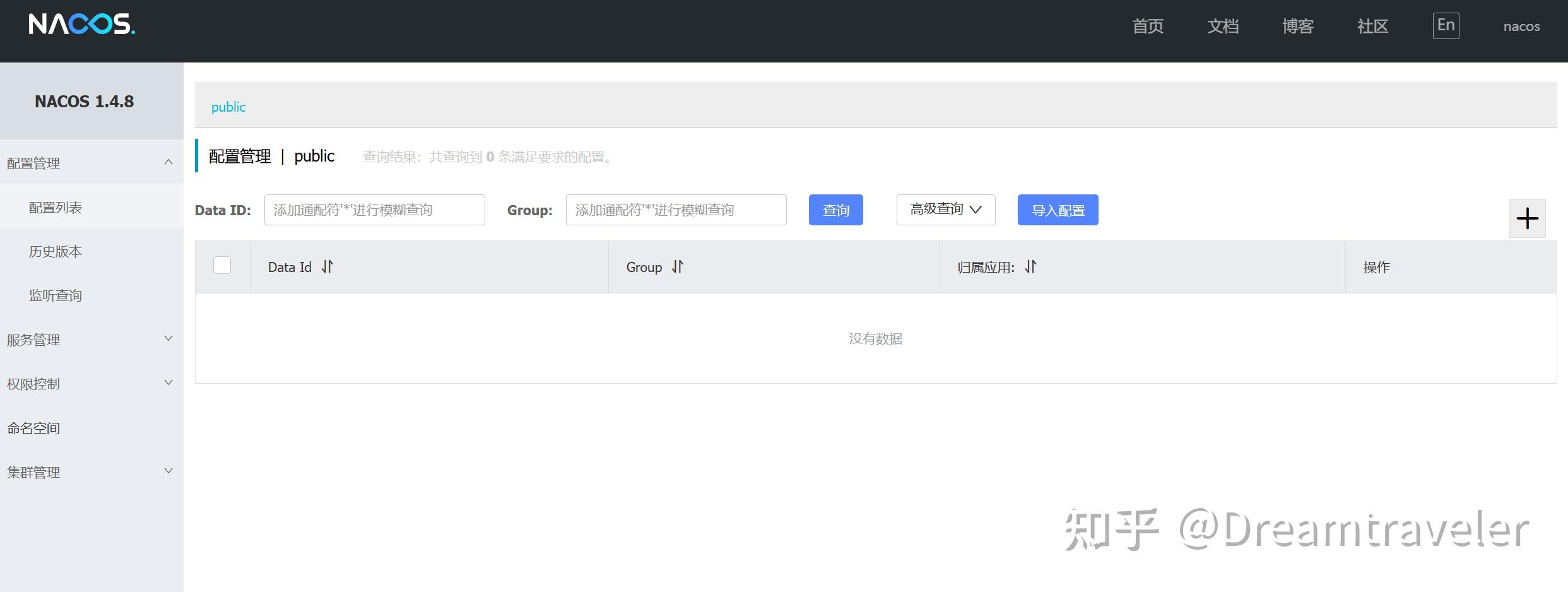Click the 查询 search button
Image resolution: width=1568 pixels, height=592 pixels.
(835, 210)
